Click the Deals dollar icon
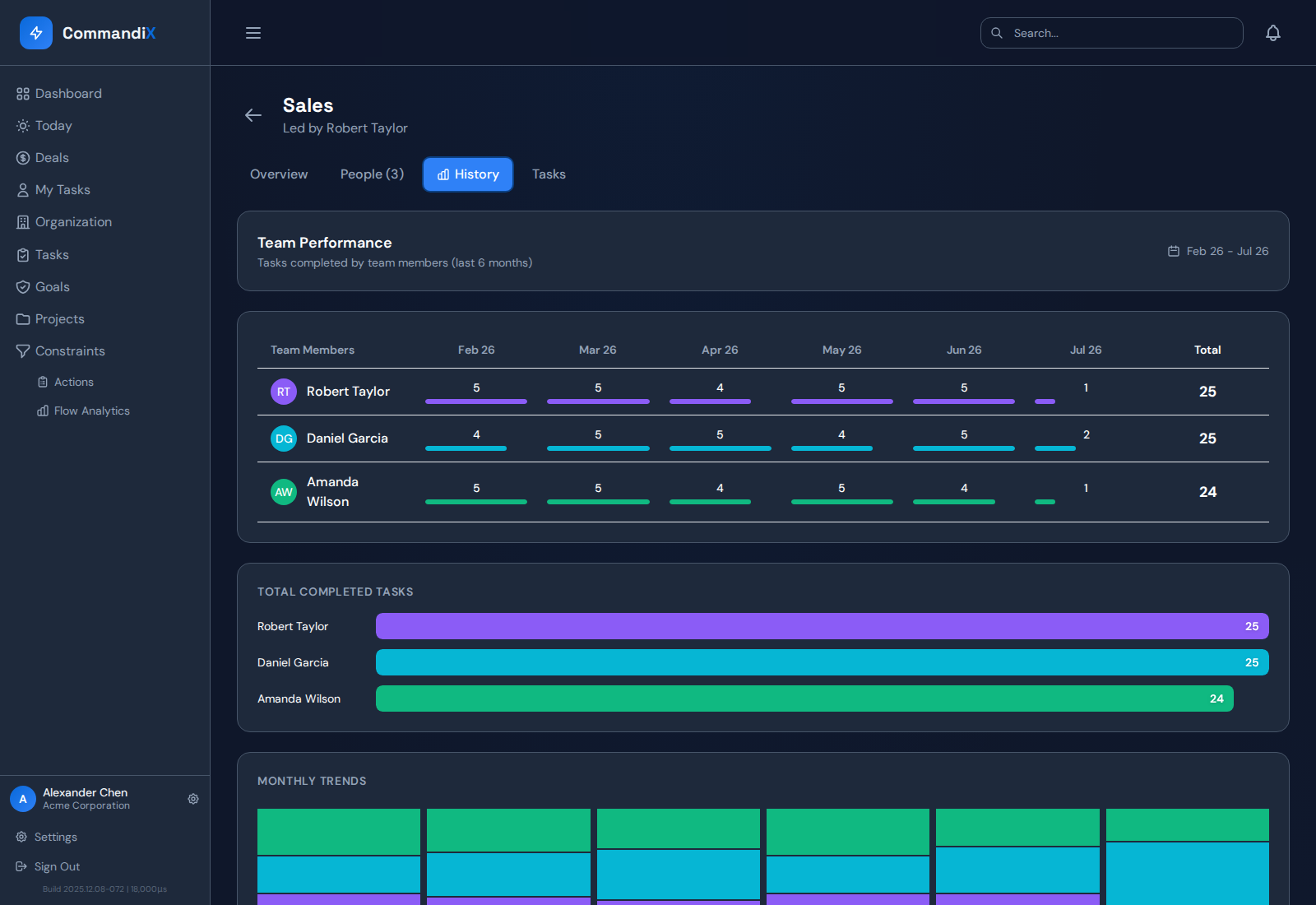The height and width of the screenshot is (905, 1316). pyautogui.click(x=23, y=158)
